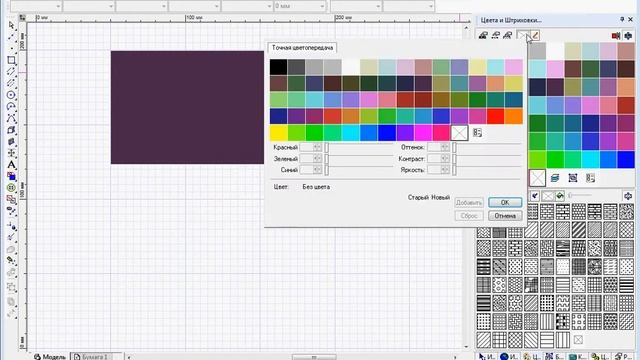Select the spline curve tool in left toolbar
This screenshot has height=360, width=640.
pyautogui.click(x=11, y=118)
